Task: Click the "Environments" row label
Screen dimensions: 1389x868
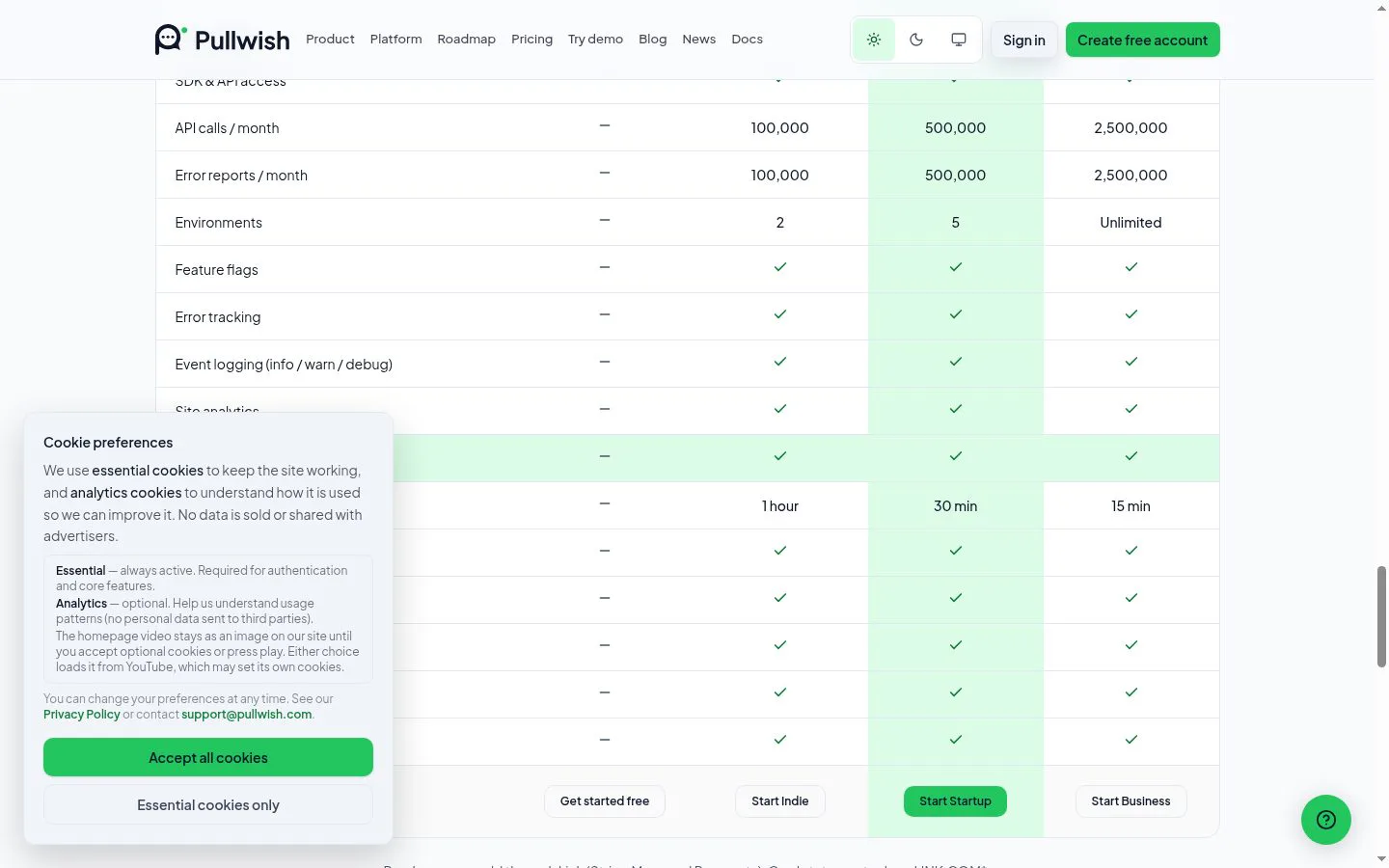Action: pyautogui.click(x=219, y=223)
